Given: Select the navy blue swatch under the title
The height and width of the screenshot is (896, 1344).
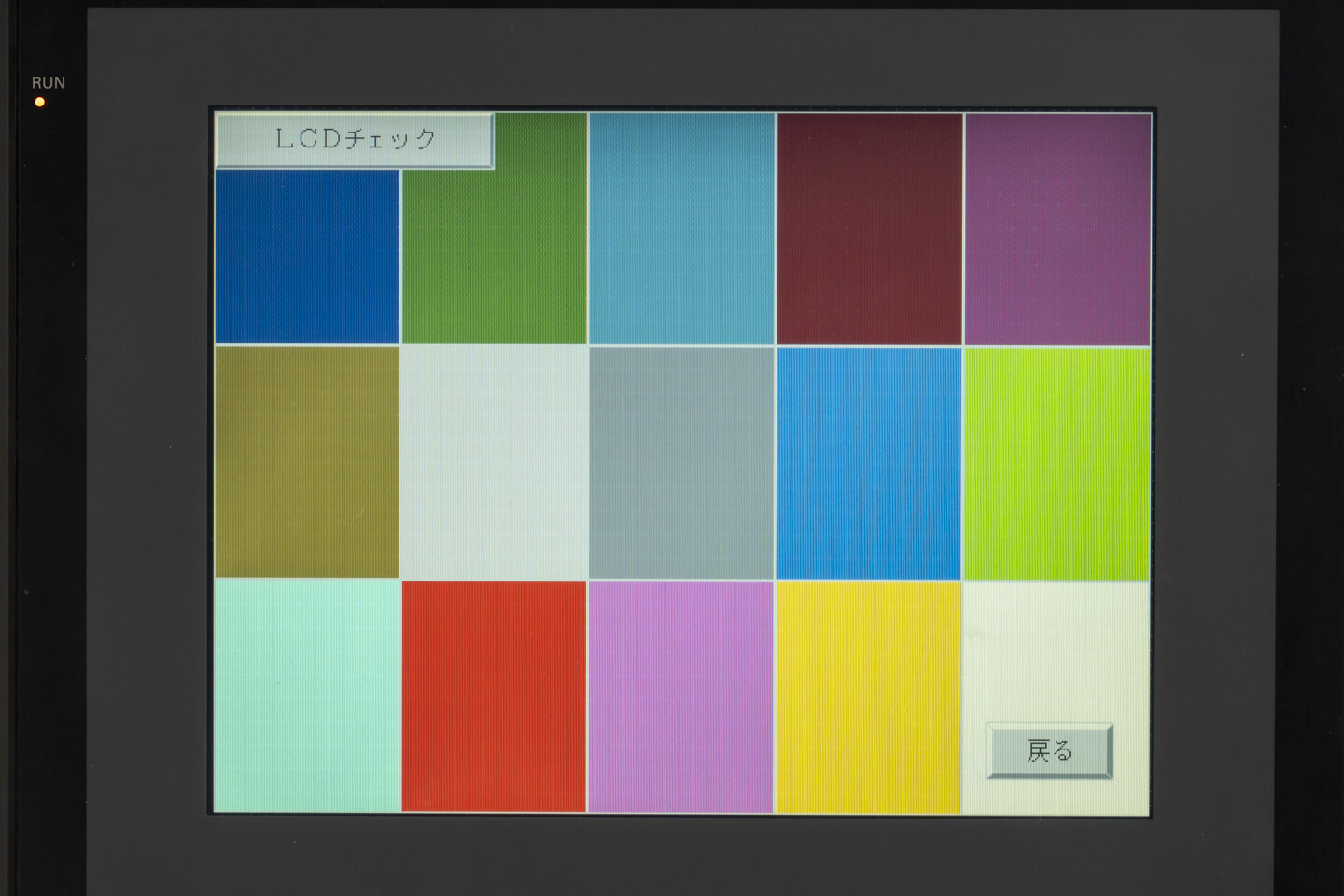Looking at the screenshot, I should tap(307, 257).
